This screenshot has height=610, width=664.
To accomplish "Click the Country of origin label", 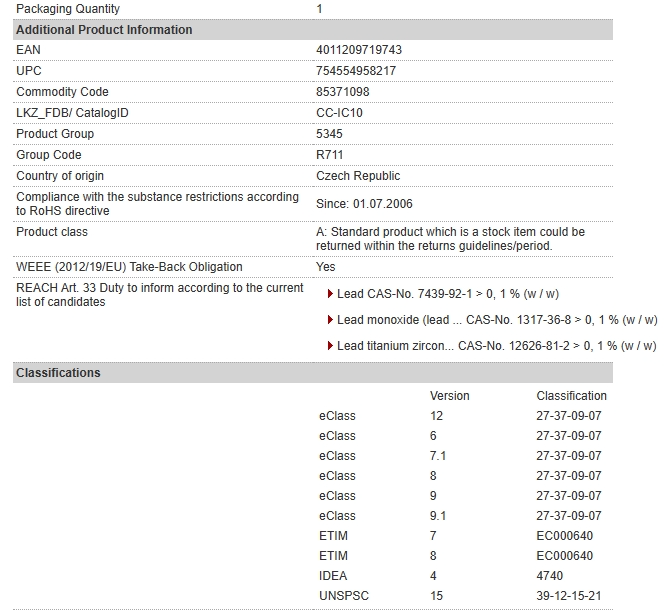I will [x=60, y=176].
